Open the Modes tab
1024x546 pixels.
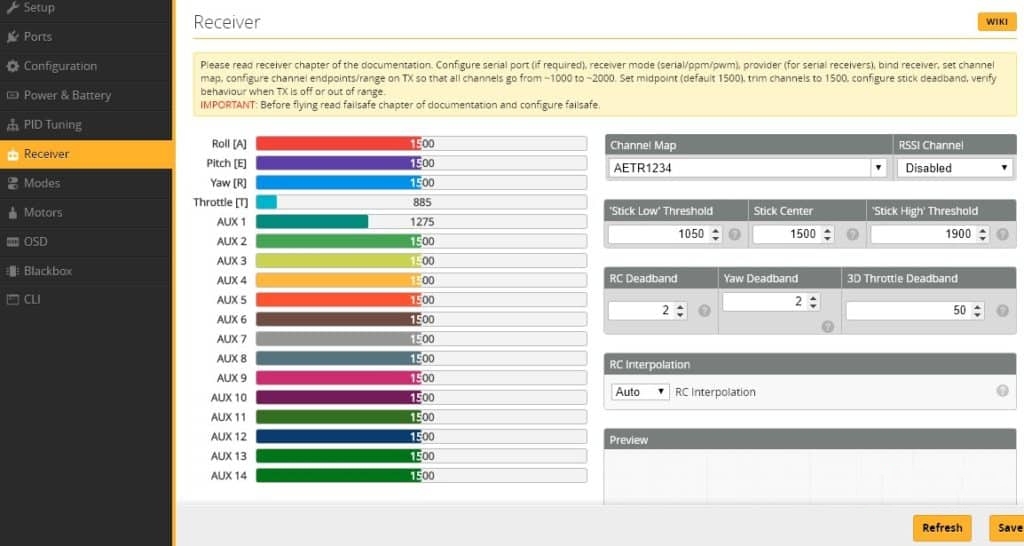coord(86,184)
